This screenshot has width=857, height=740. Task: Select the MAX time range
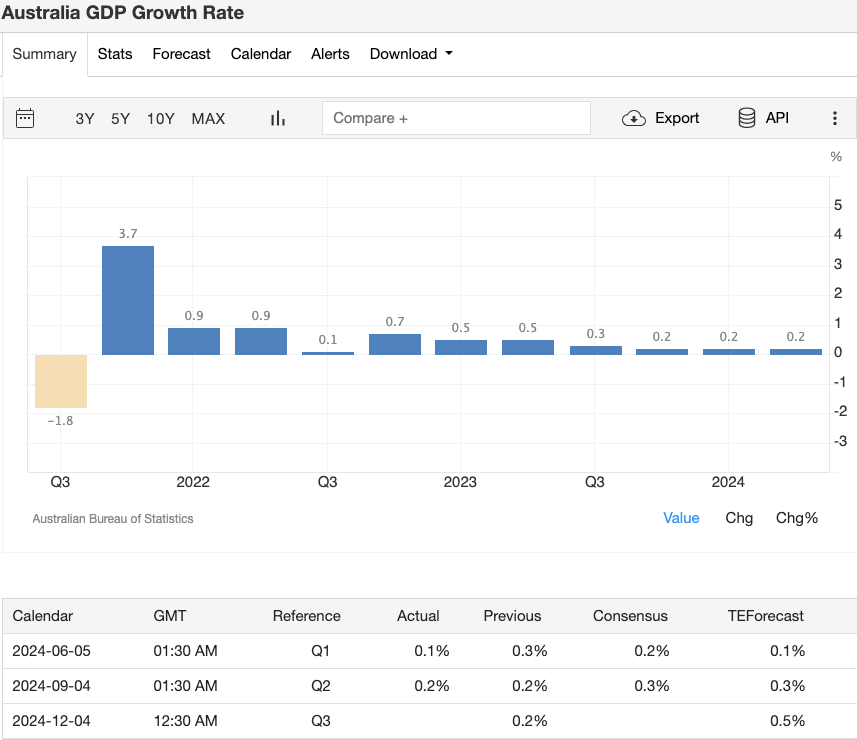[x=208, y=117]
